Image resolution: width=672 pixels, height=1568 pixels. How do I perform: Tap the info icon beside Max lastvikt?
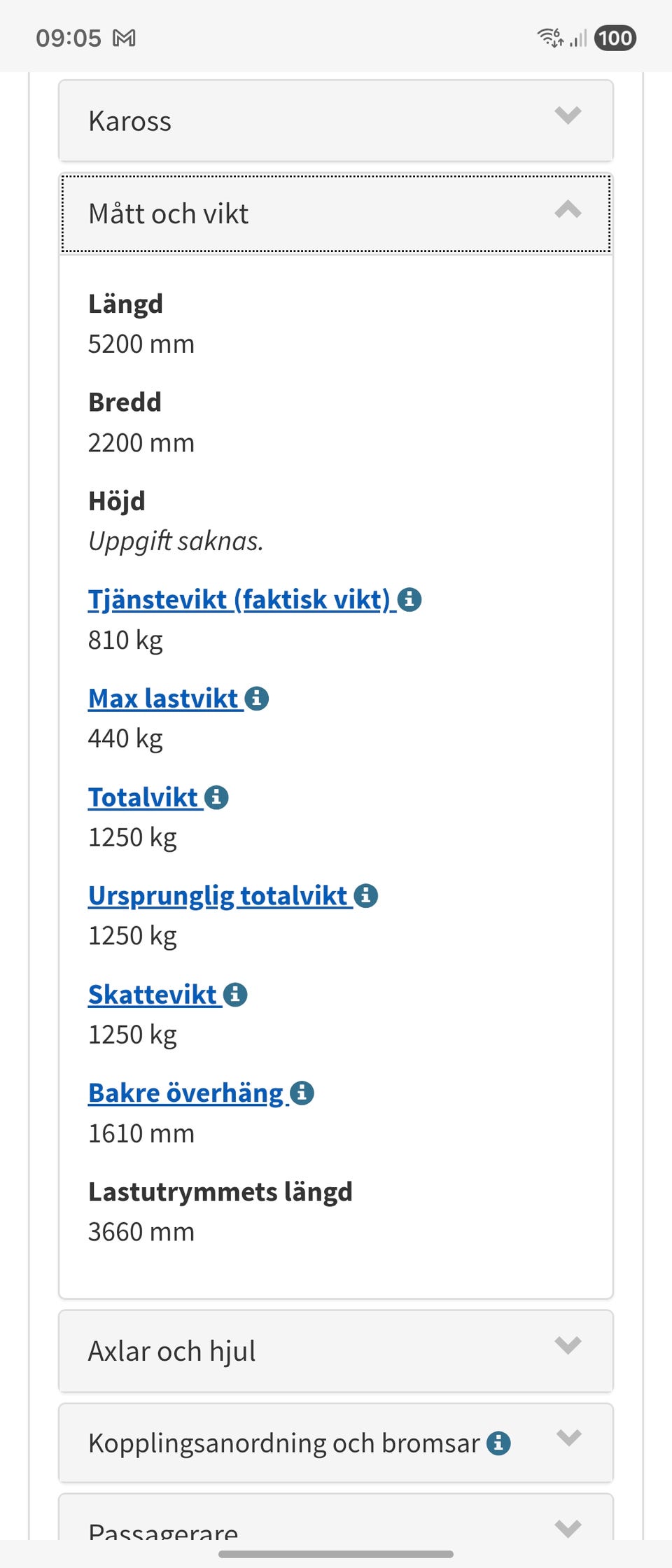pos(256,698)
